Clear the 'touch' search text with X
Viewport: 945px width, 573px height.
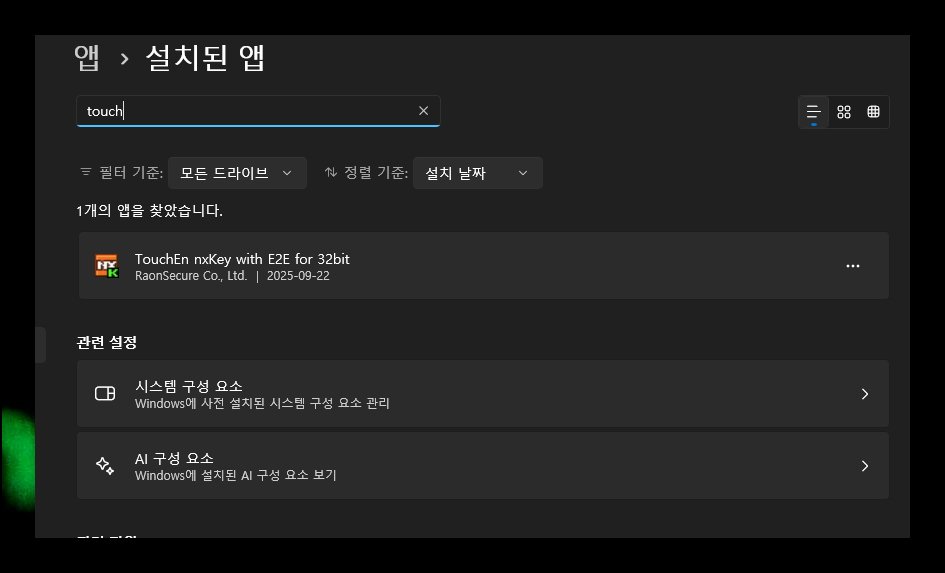point(423,111)
